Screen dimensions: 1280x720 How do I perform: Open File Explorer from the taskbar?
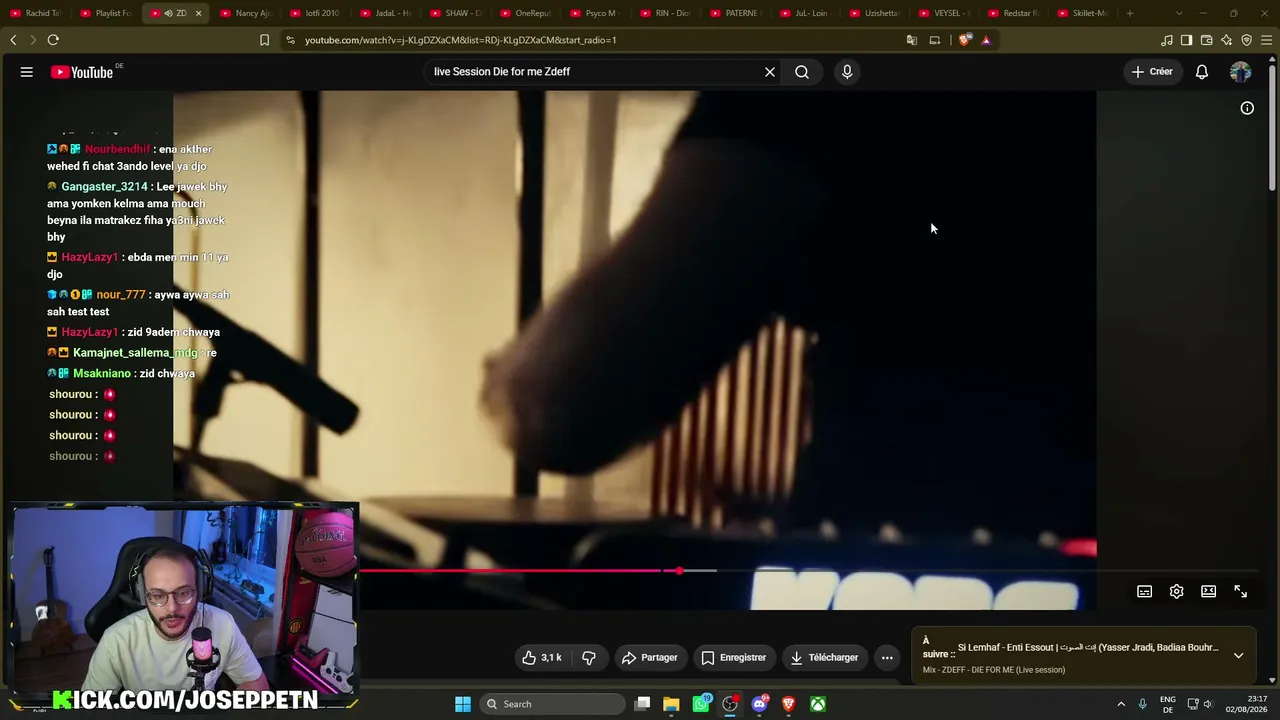coord(671,704)
